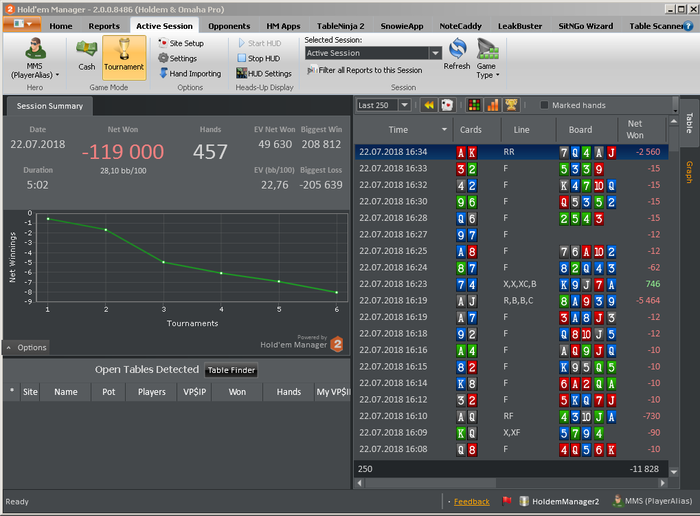This screenshot has width=700, height=516.
Task: Open HUD Settings
Action: 264,74
